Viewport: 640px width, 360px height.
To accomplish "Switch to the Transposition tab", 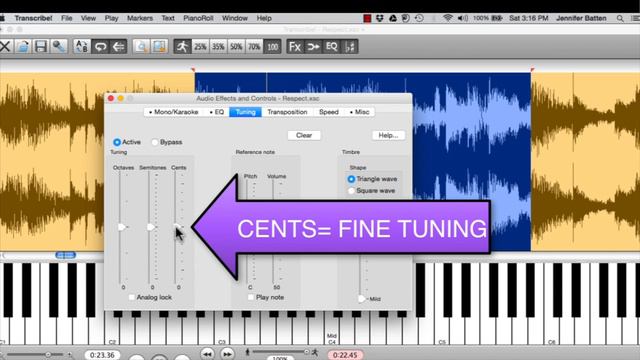I will [x=287, y=112].
